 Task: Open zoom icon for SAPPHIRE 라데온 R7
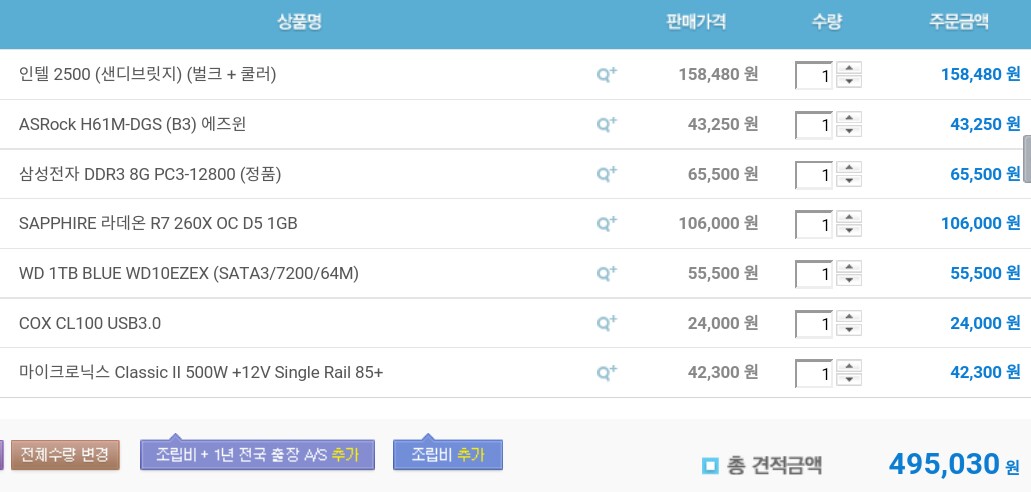606,223
